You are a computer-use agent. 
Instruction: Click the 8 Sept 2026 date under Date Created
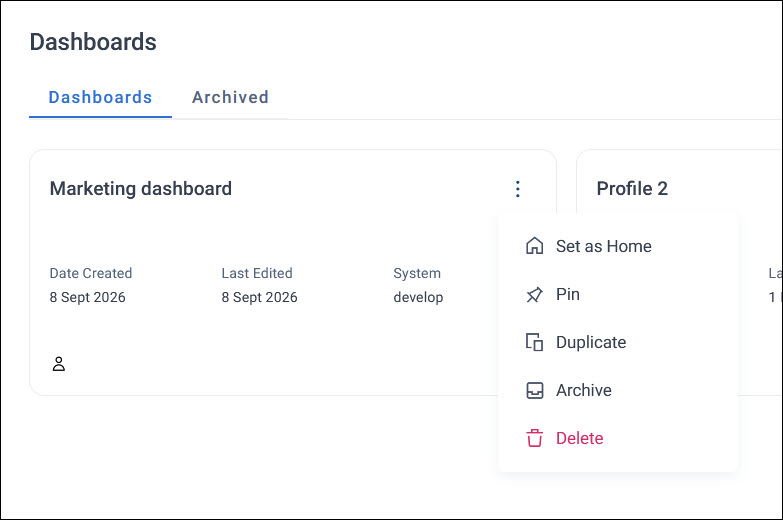pos(87,297)
